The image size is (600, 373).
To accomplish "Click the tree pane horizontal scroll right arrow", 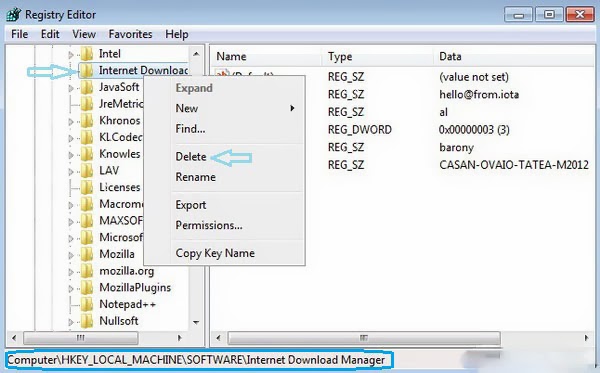I will tap(179, 338).
